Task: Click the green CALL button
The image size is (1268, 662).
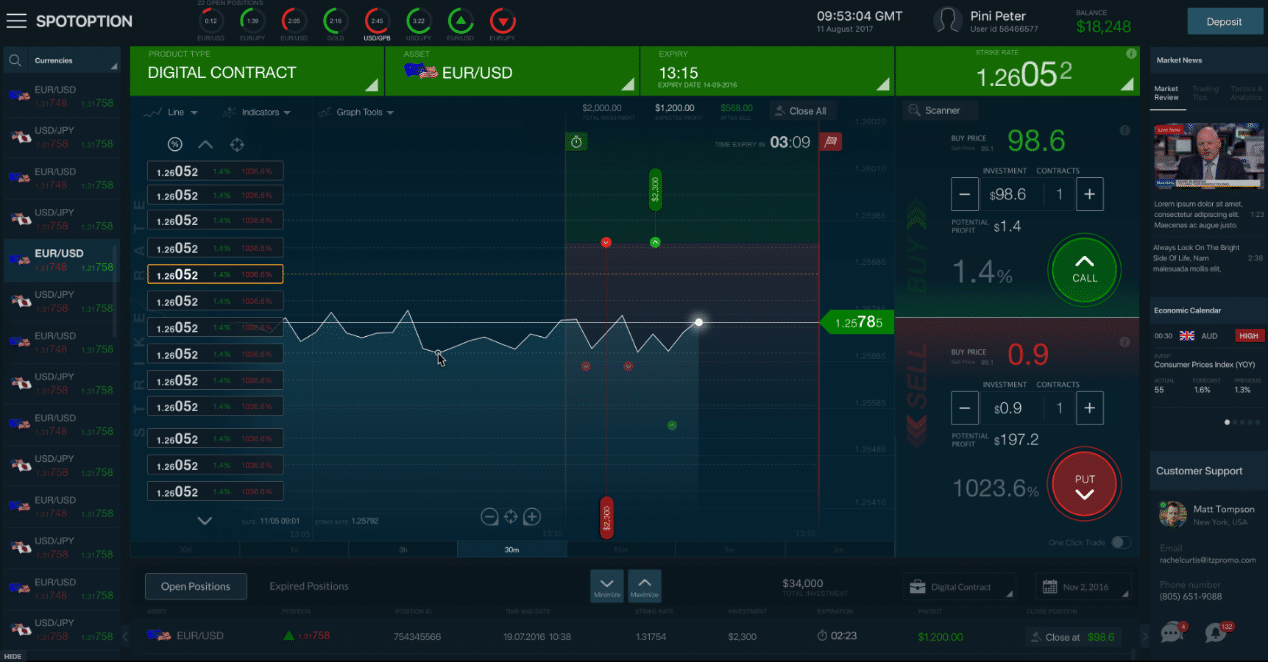Action: (x=1084, y=268)
